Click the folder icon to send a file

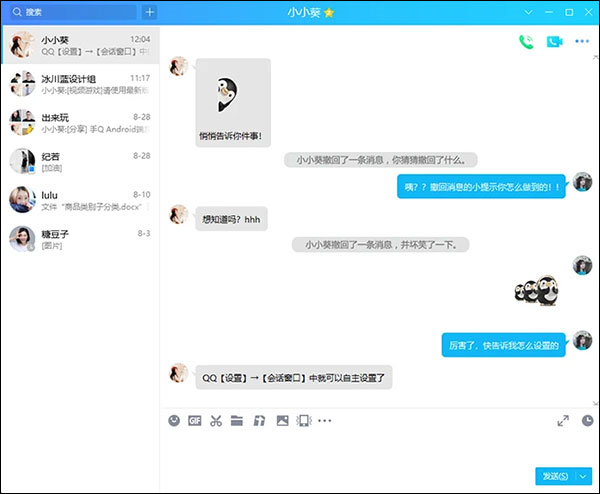tap(237, 421)
